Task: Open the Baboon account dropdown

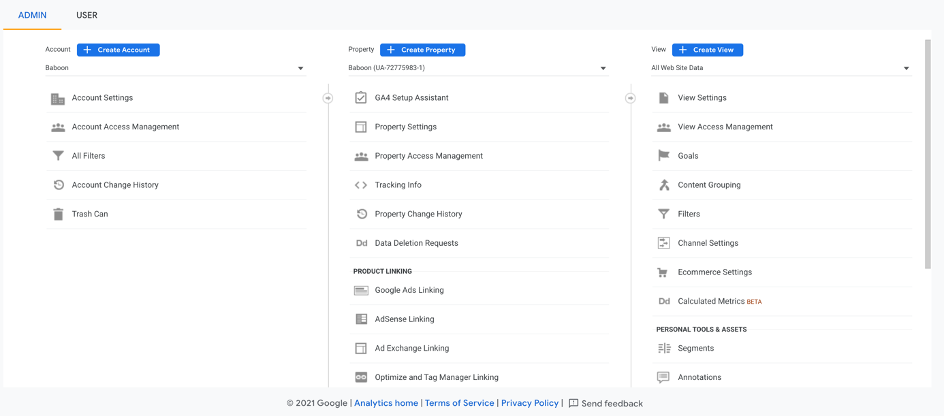Action: (x=174, y=69)
